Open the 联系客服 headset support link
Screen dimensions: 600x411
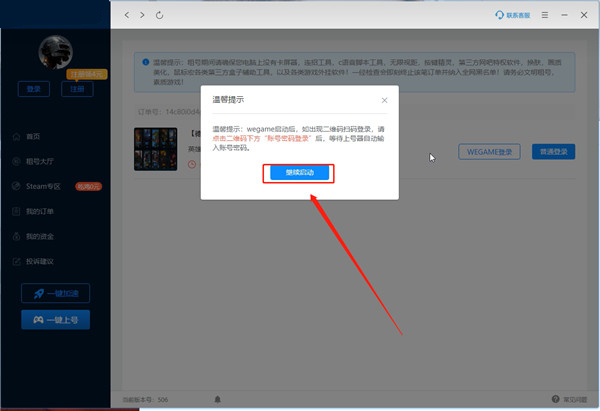(512, 15)
